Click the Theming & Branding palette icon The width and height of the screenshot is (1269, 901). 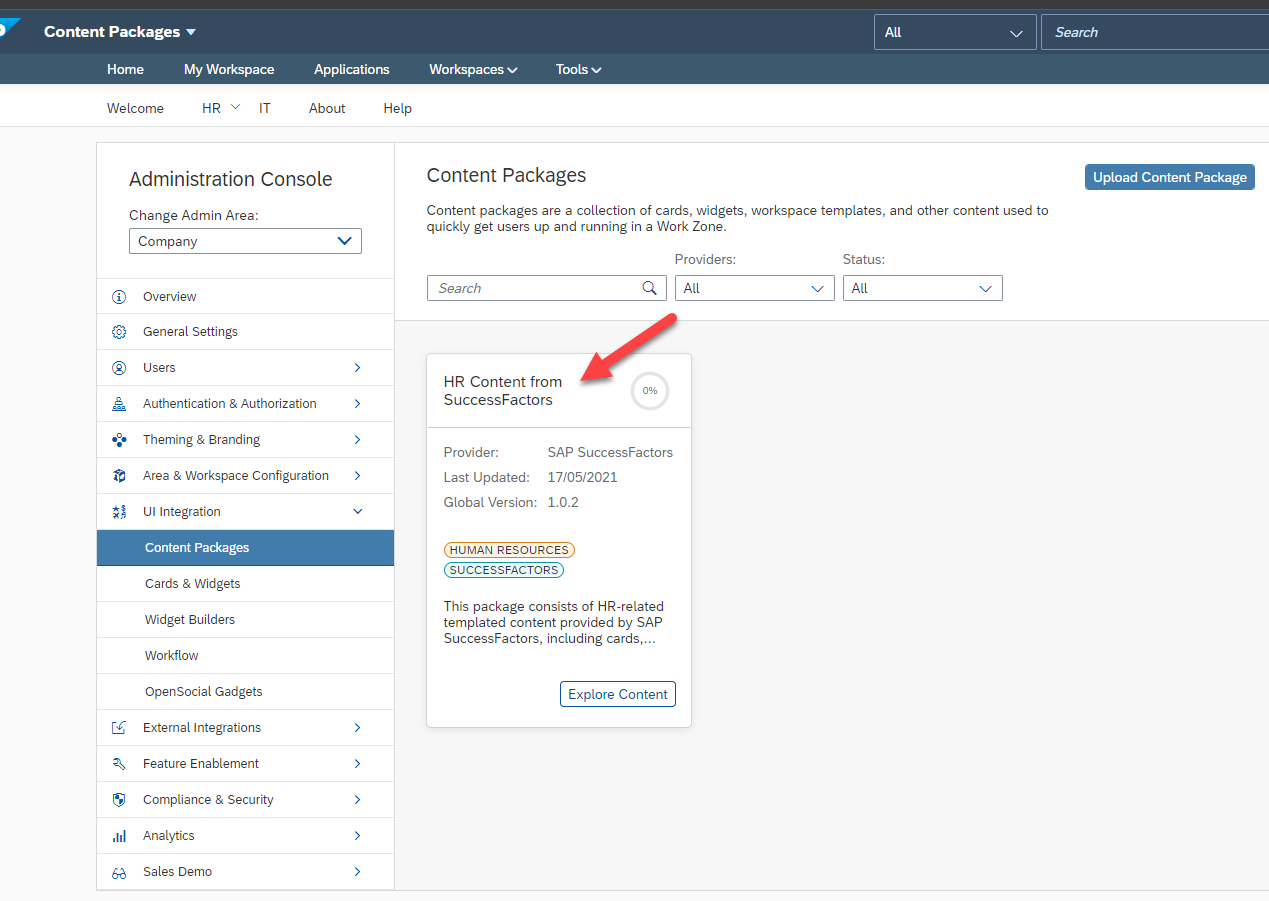119,440
